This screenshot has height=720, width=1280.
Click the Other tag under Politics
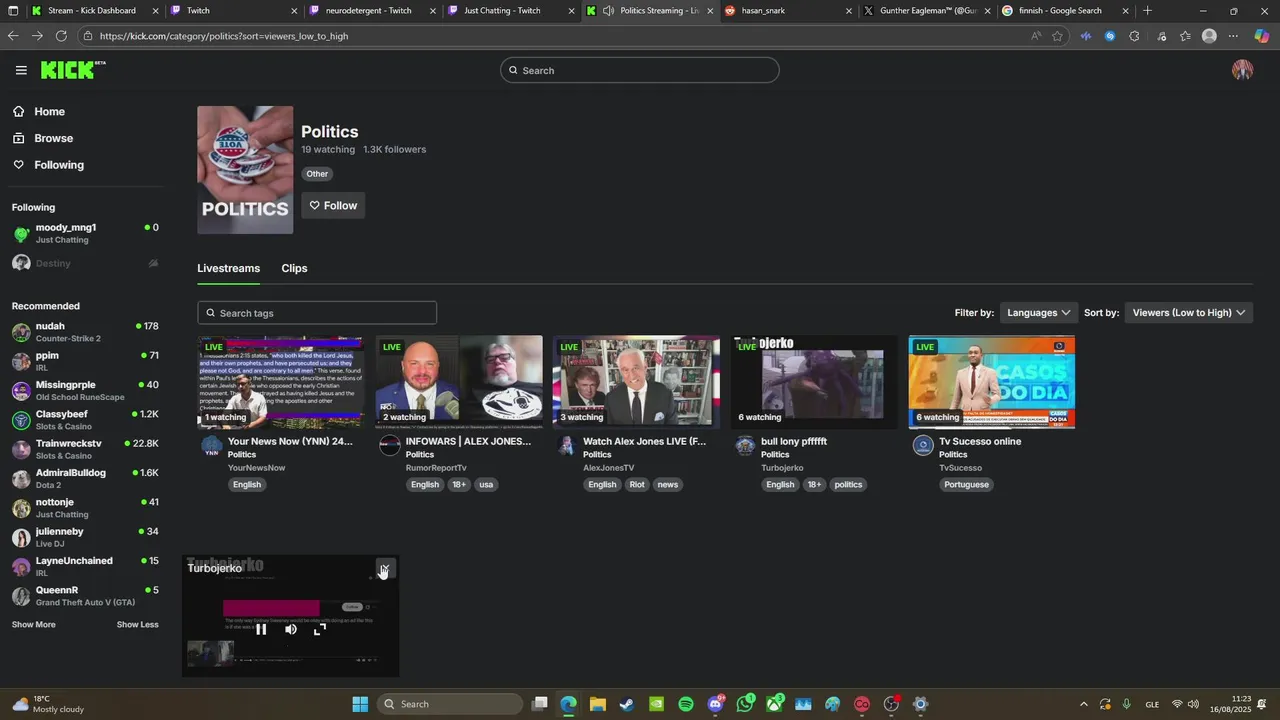pyautogui.click(x=317, y=174)
